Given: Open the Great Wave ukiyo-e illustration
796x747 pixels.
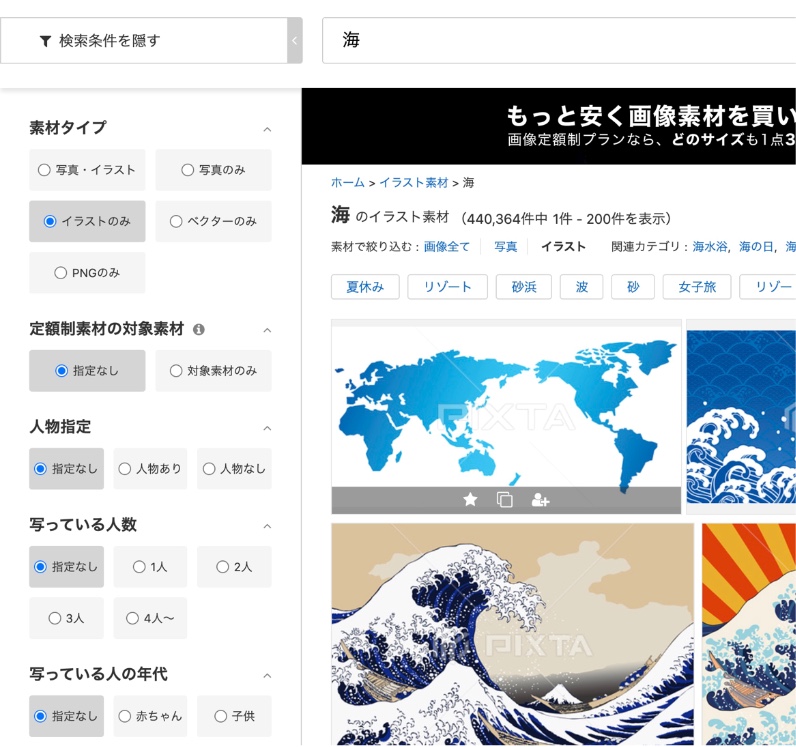Looking at the screenshot, I should pyautogui.click(x=512, y=635).
